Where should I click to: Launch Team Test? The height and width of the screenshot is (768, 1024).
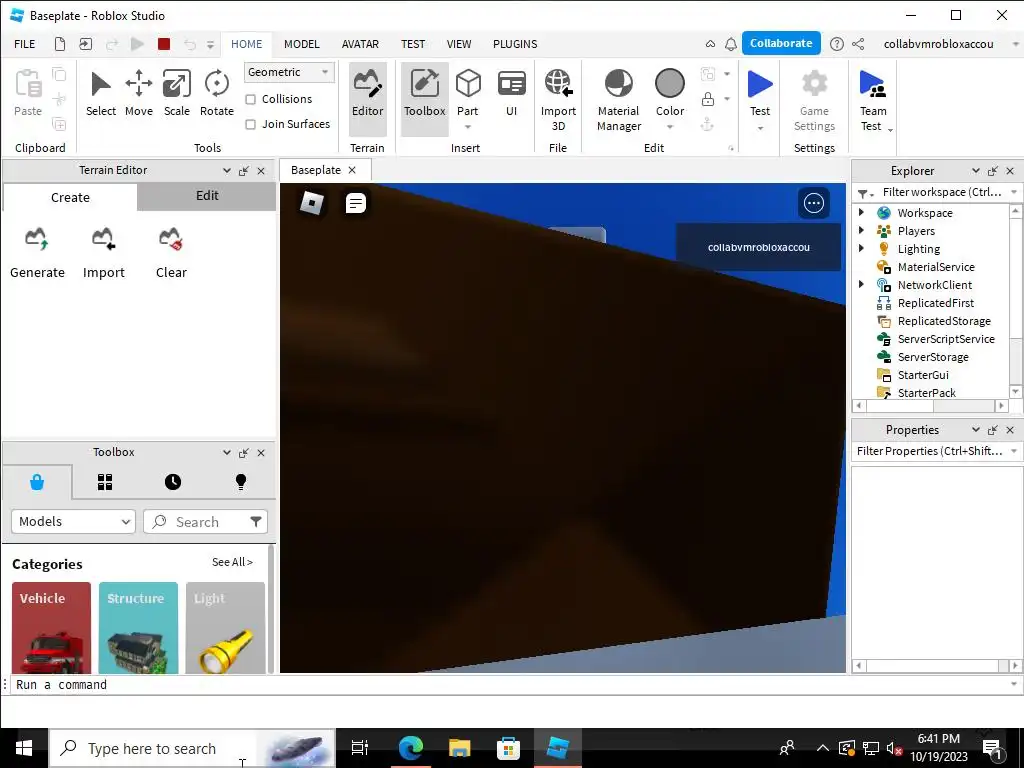[873, 99]
